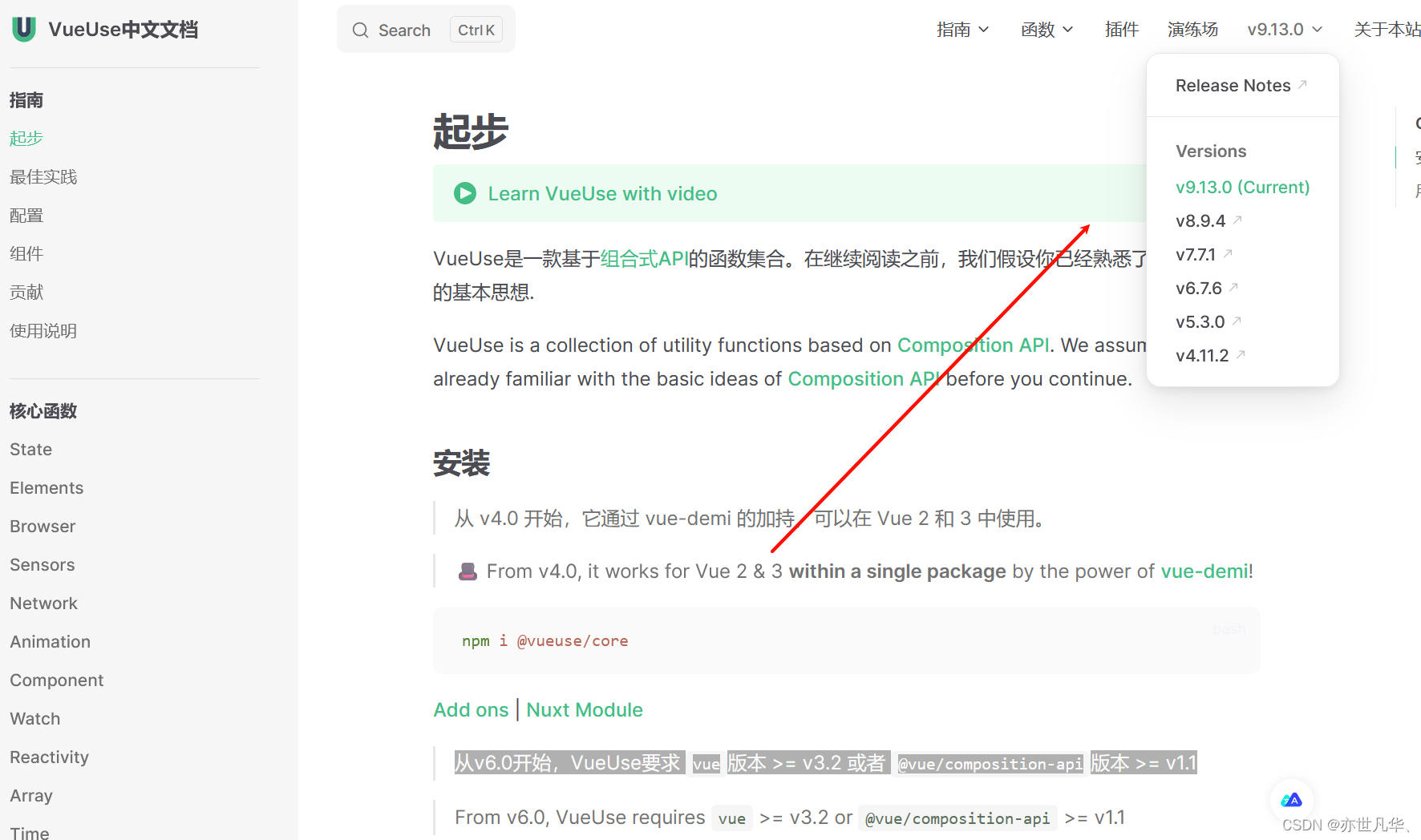The width and height of the screenshot is (1421, 840).
Task: Follow the 组合式API link
Action: (x=644, y=258)
